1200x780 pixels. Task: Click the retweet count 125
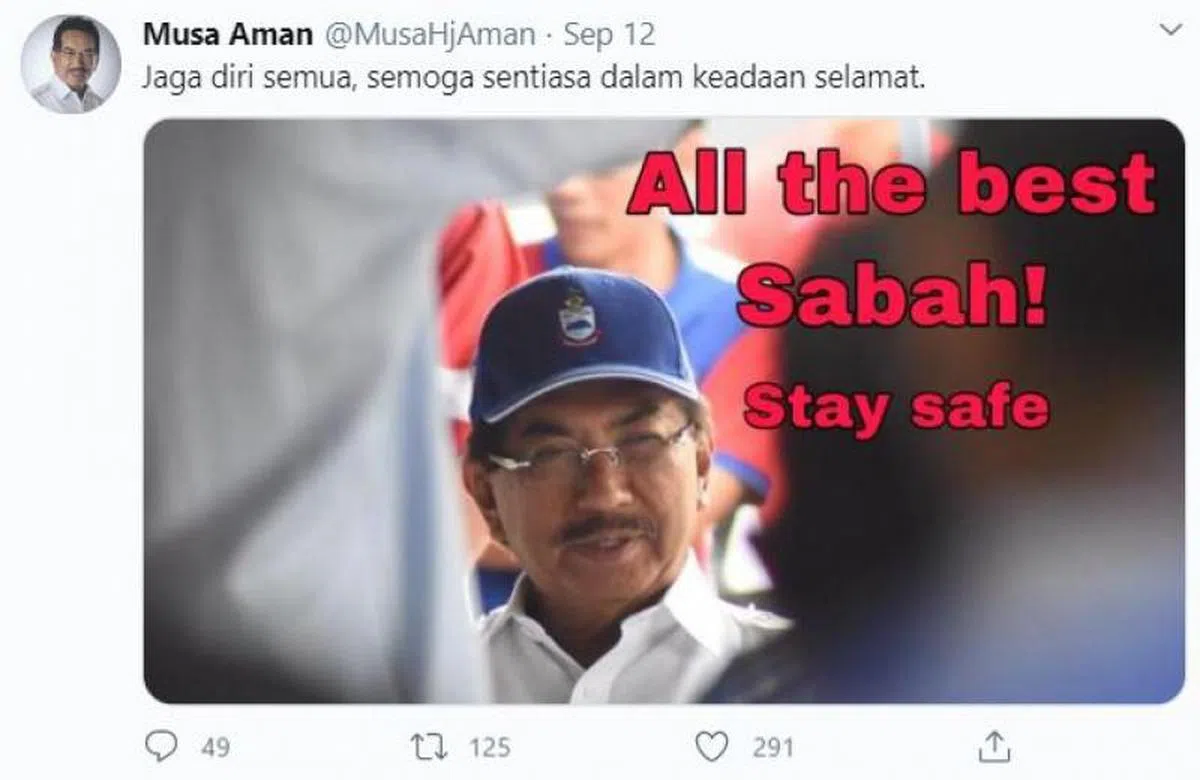(x=489, y=747)
